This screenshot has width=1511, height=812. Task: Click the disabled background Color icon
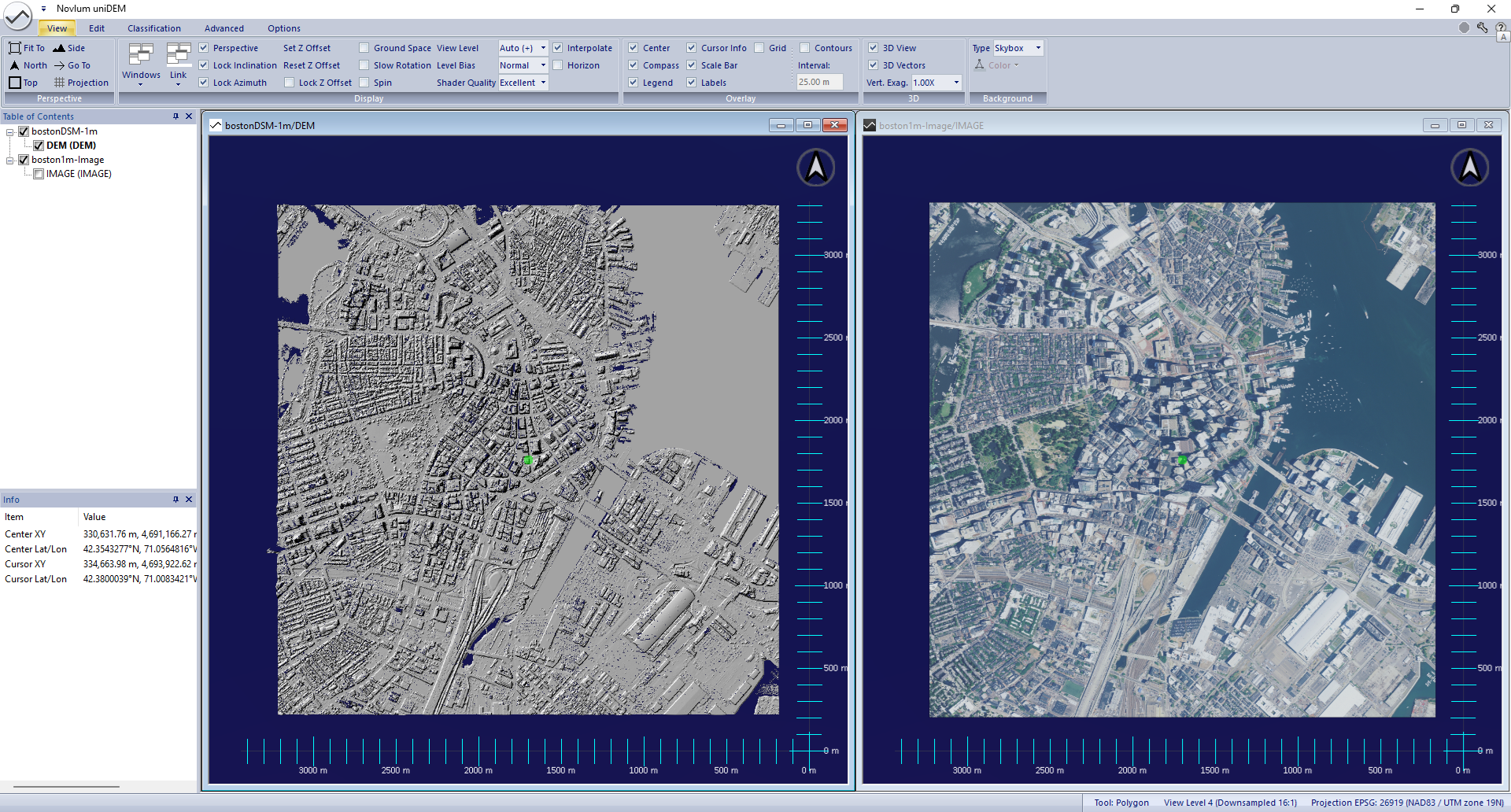(x=980, y=65)
